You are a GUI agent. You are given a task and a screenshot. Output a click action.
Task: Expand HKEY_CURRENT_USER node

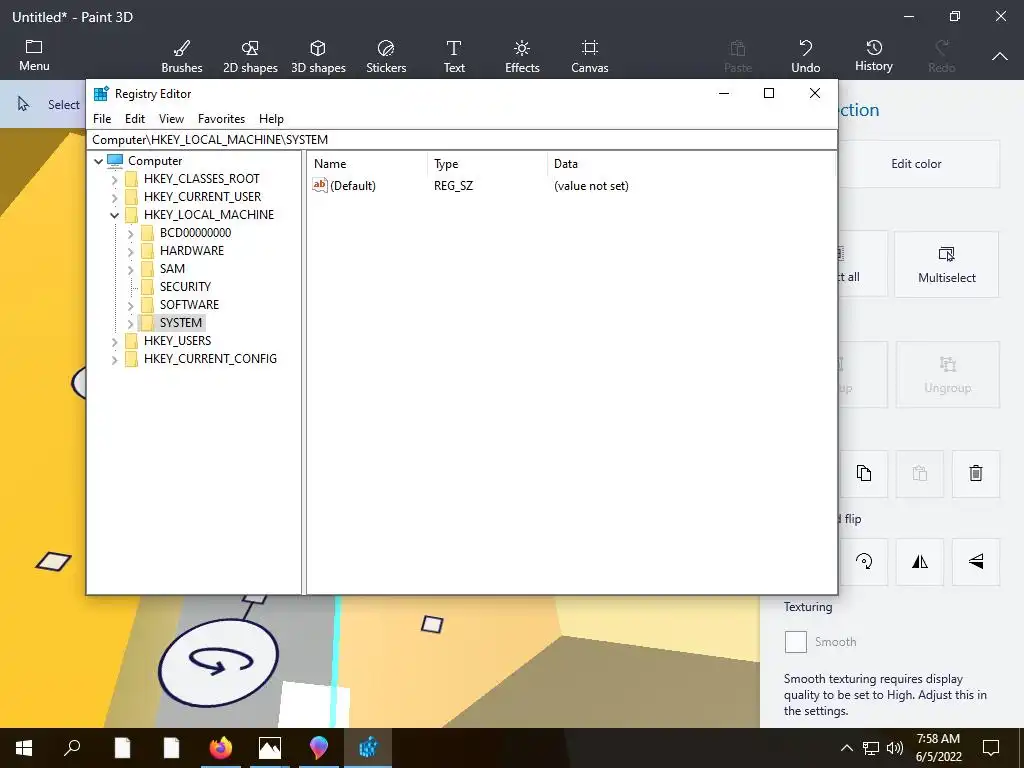coord(115,197)
